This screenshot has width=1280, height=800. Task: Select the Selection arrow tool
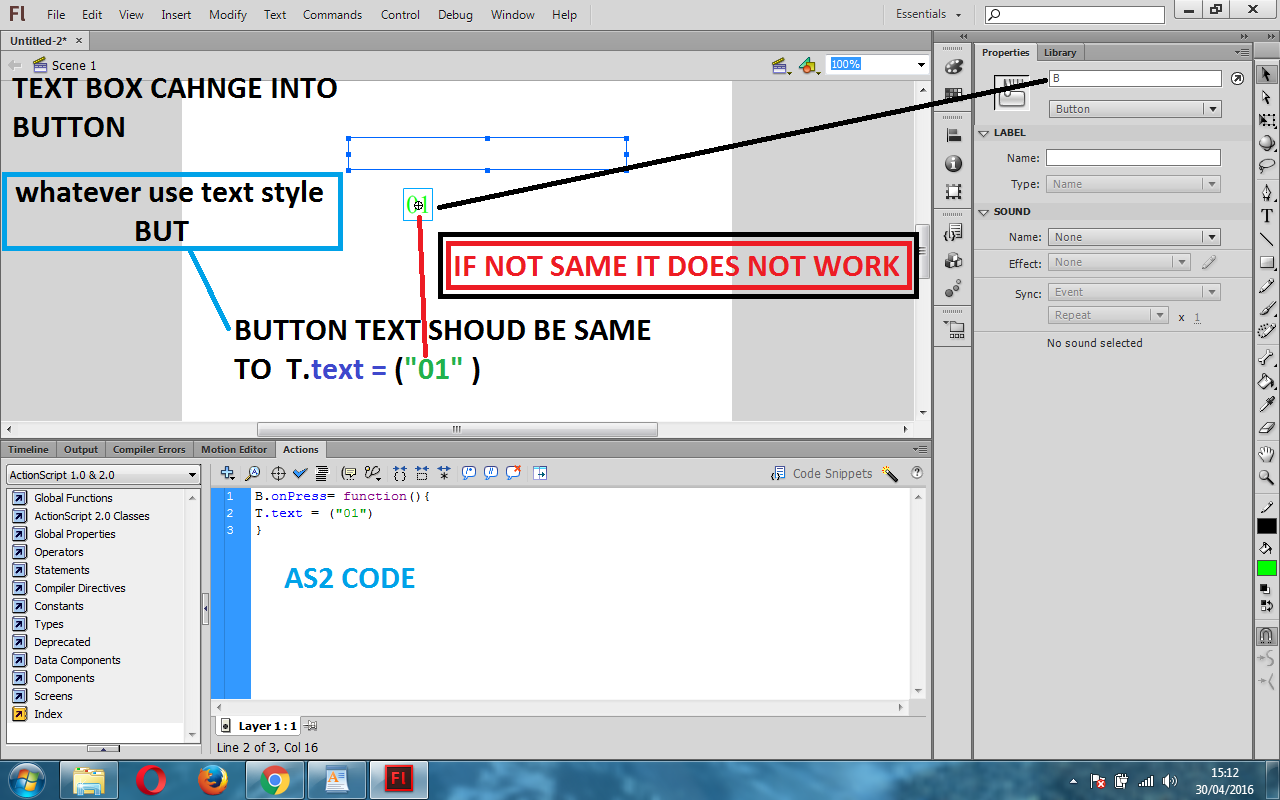click(1267, 75)
